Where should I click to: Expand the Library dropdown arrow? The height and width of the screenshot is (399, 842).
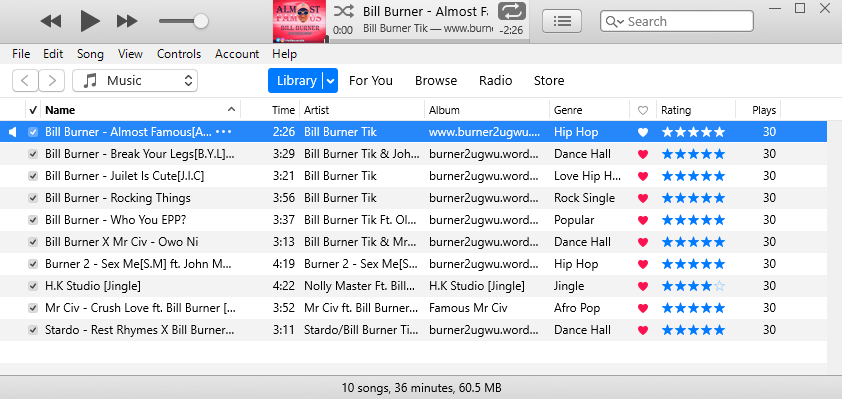[x=331, y=81]
